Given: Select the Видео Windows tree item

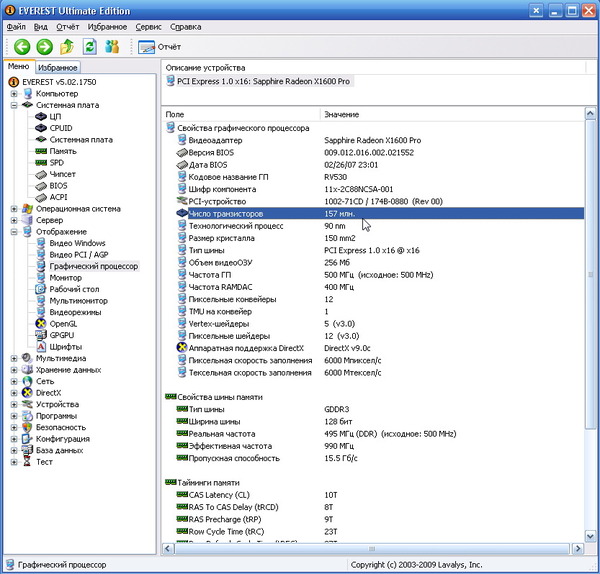Looking at the screenshot, I should click(77, 243).
